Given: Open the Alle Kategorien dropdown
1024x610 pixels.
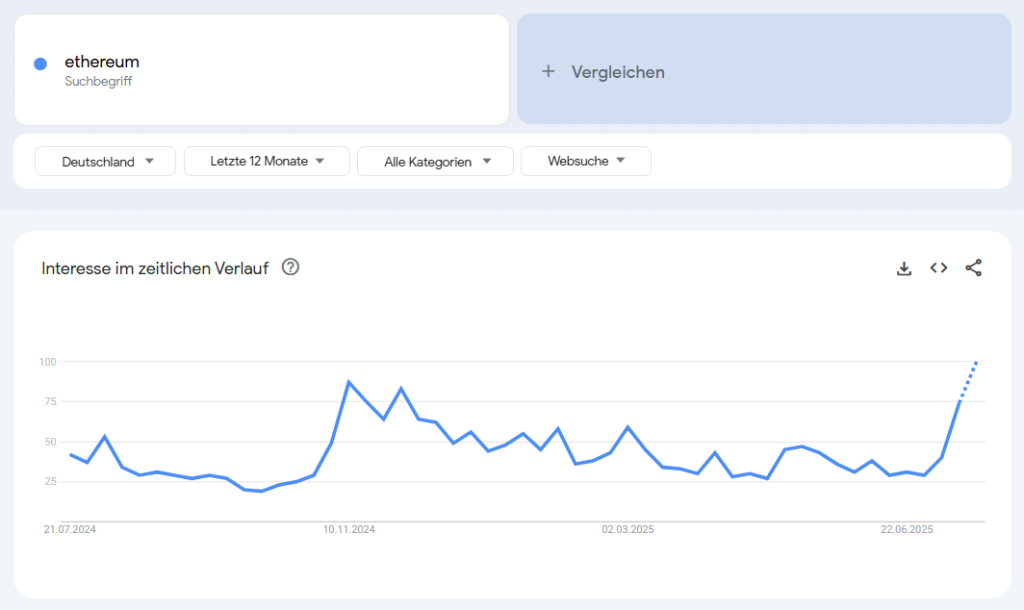Looking at the screenshot, I should tap(436, 161).
